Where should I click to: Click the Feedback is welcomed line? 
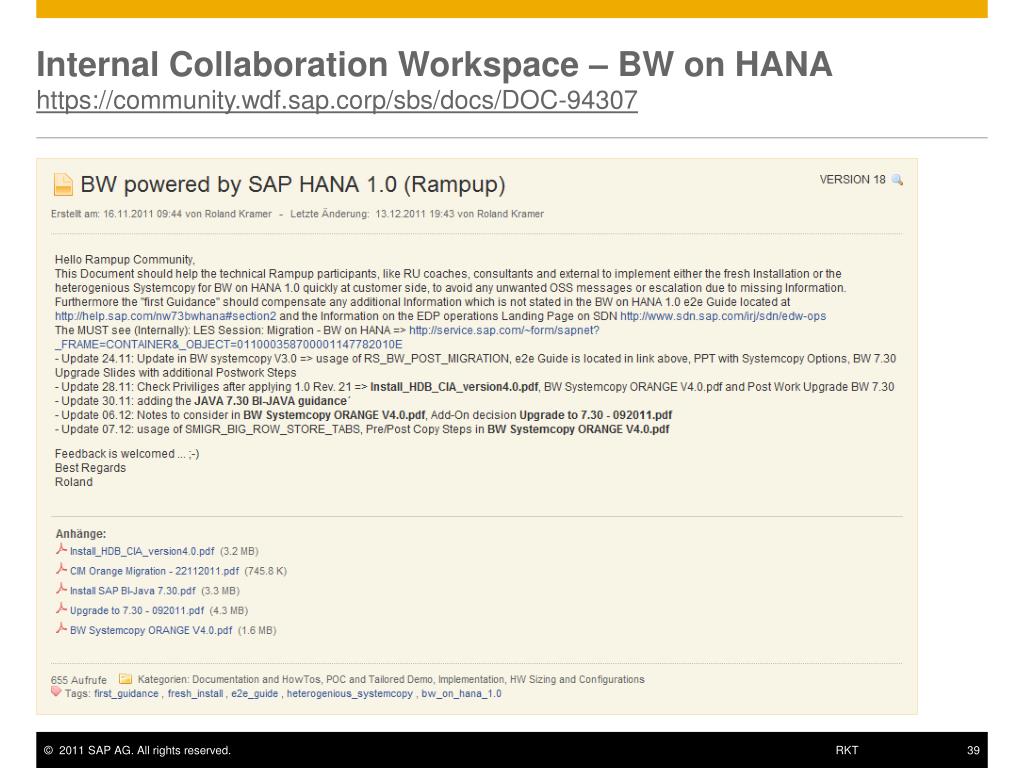point(127,454)
